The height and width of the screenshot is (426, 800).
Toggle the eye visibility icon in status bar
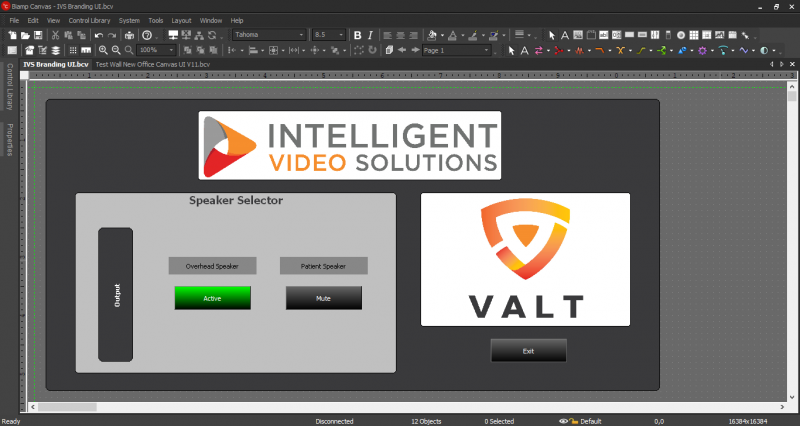(563, 421)
